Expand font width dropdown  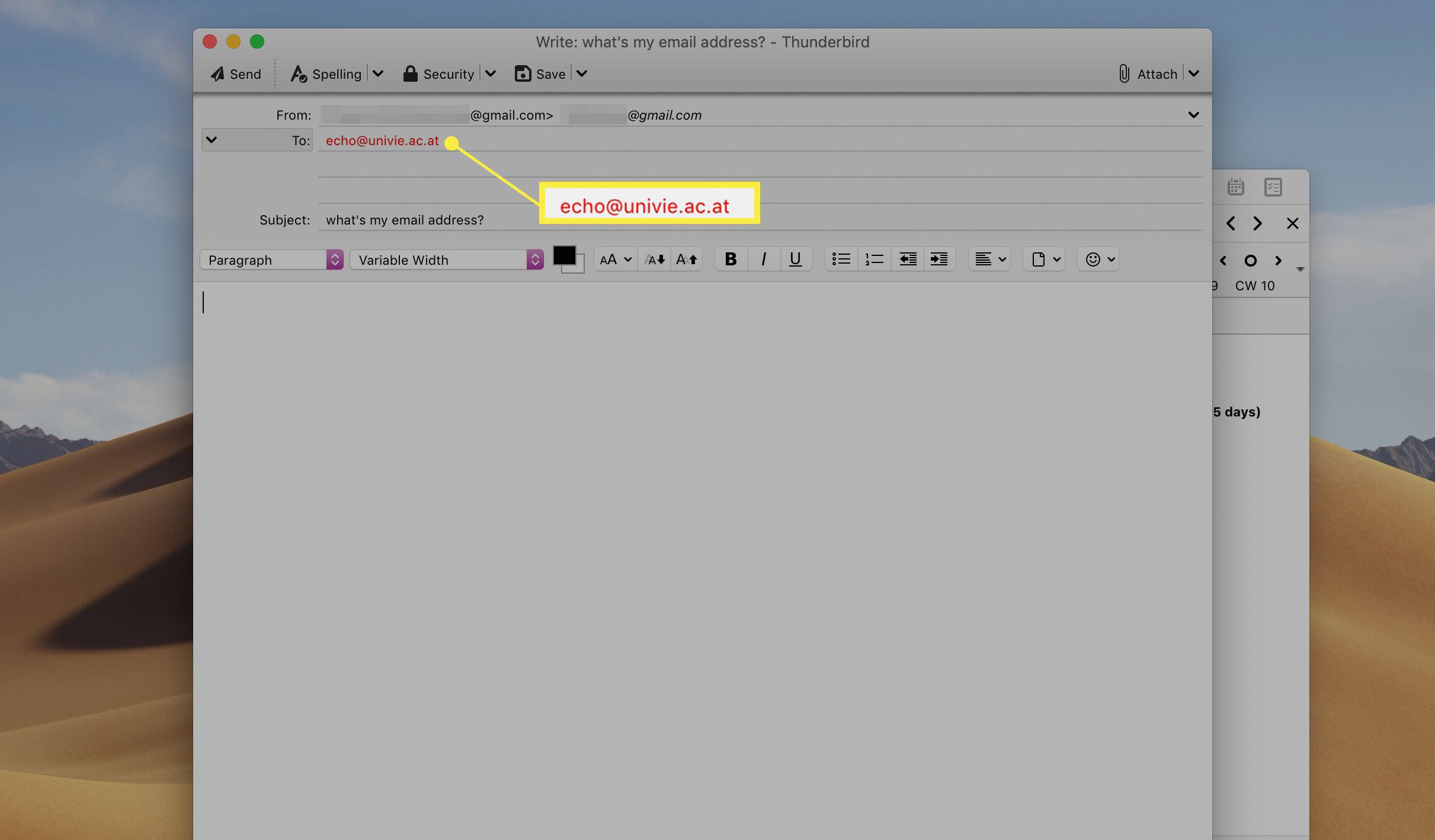coord(536,259)
